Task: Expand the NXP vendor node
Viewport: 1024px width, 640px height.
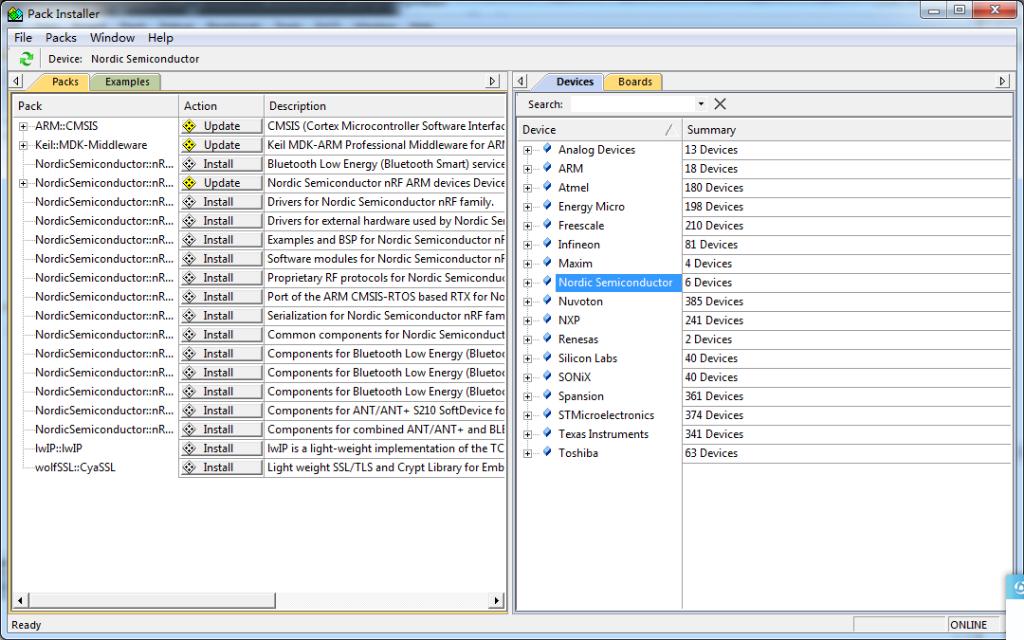Action: 528,321
